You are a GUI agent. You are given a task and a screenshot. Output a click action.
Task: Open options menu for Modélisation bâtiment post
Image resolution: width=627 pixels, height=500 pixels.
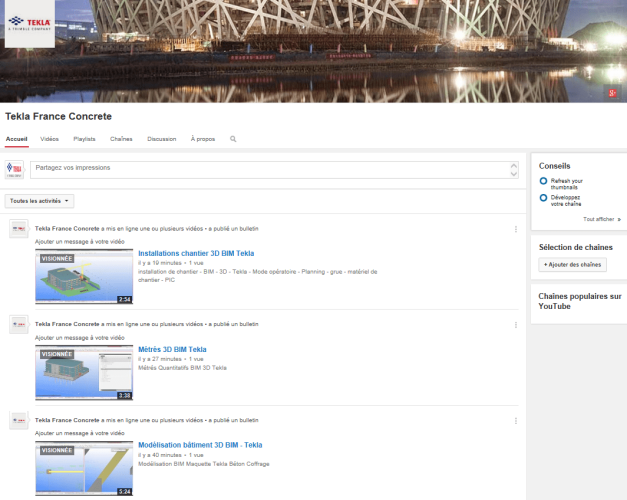(515, 421)
